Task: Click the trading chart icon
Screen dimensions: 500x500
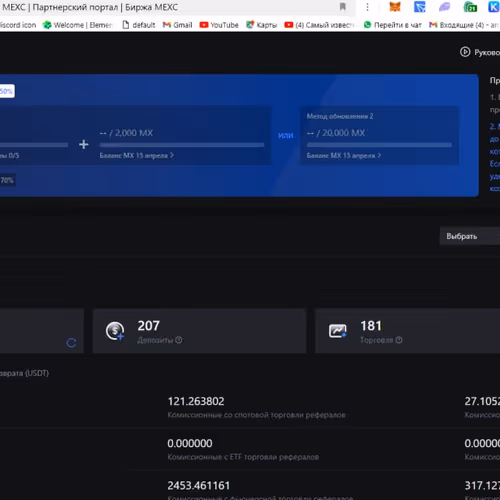Action: click(338, 331)
